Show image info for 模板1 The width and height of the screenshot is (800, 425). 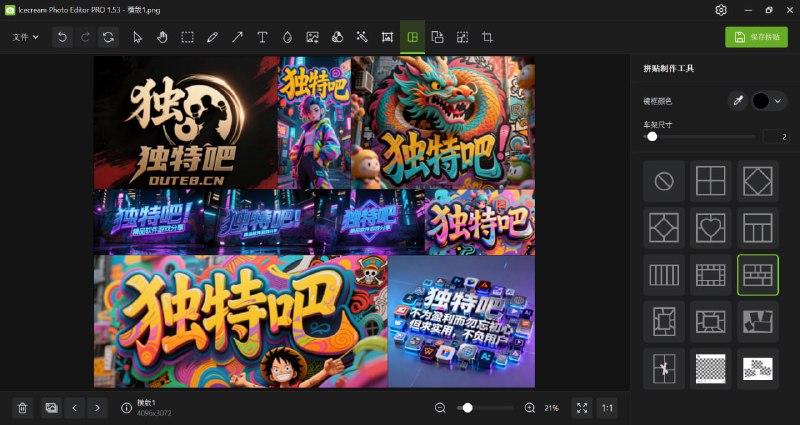coord(127,408)
